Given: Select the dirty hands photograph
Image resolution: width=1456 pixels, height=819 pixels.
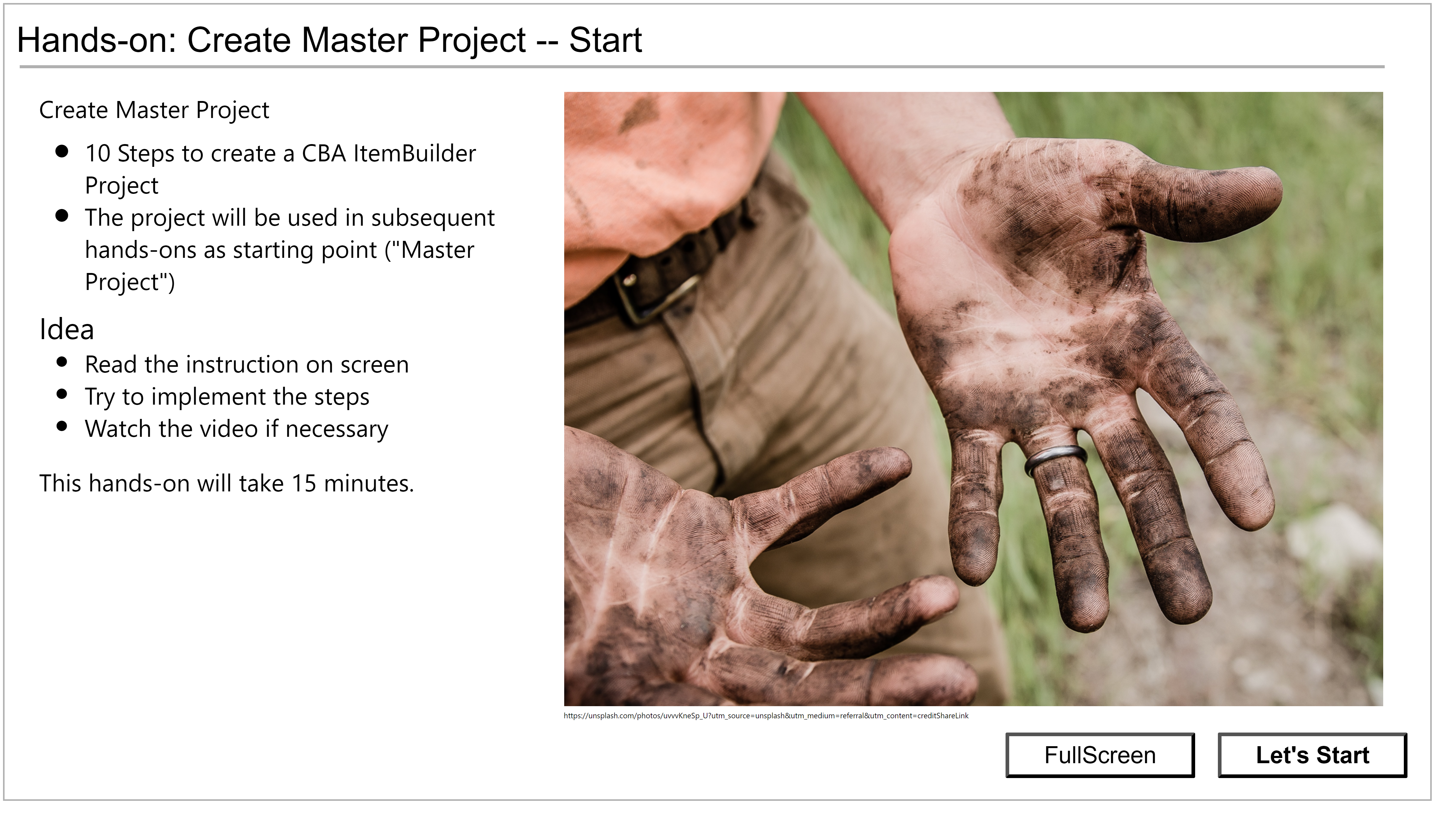Looking at the screenshot, I should point(973,399).
